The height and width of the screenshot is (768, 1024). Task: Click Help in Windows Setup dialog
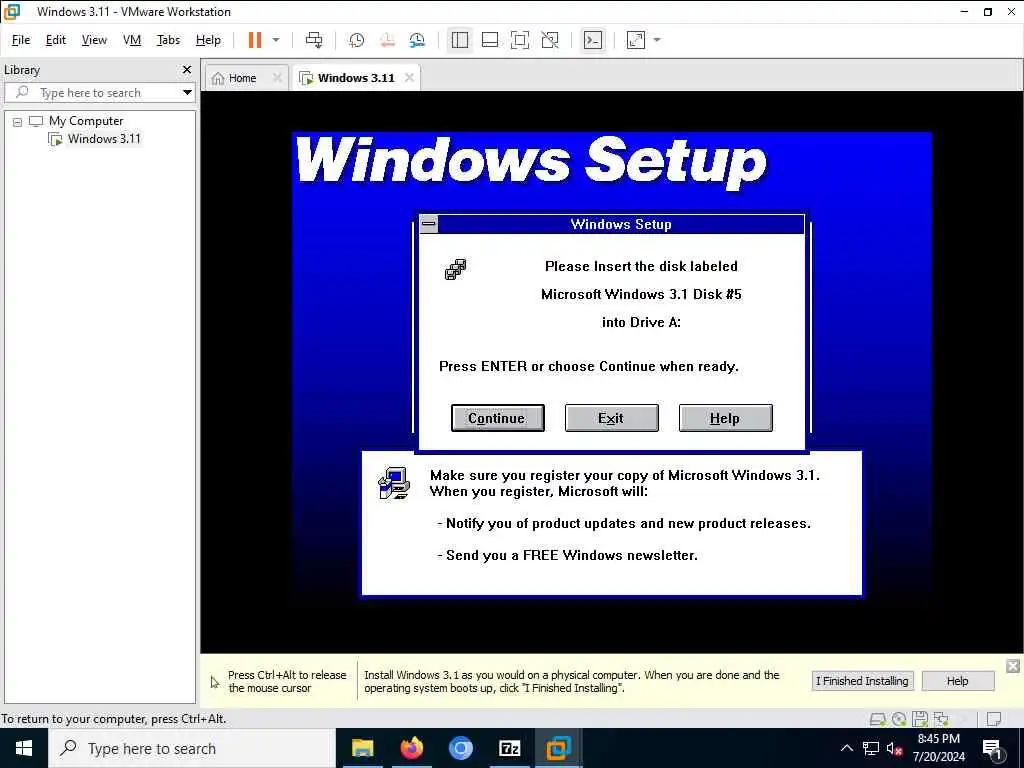726,418
